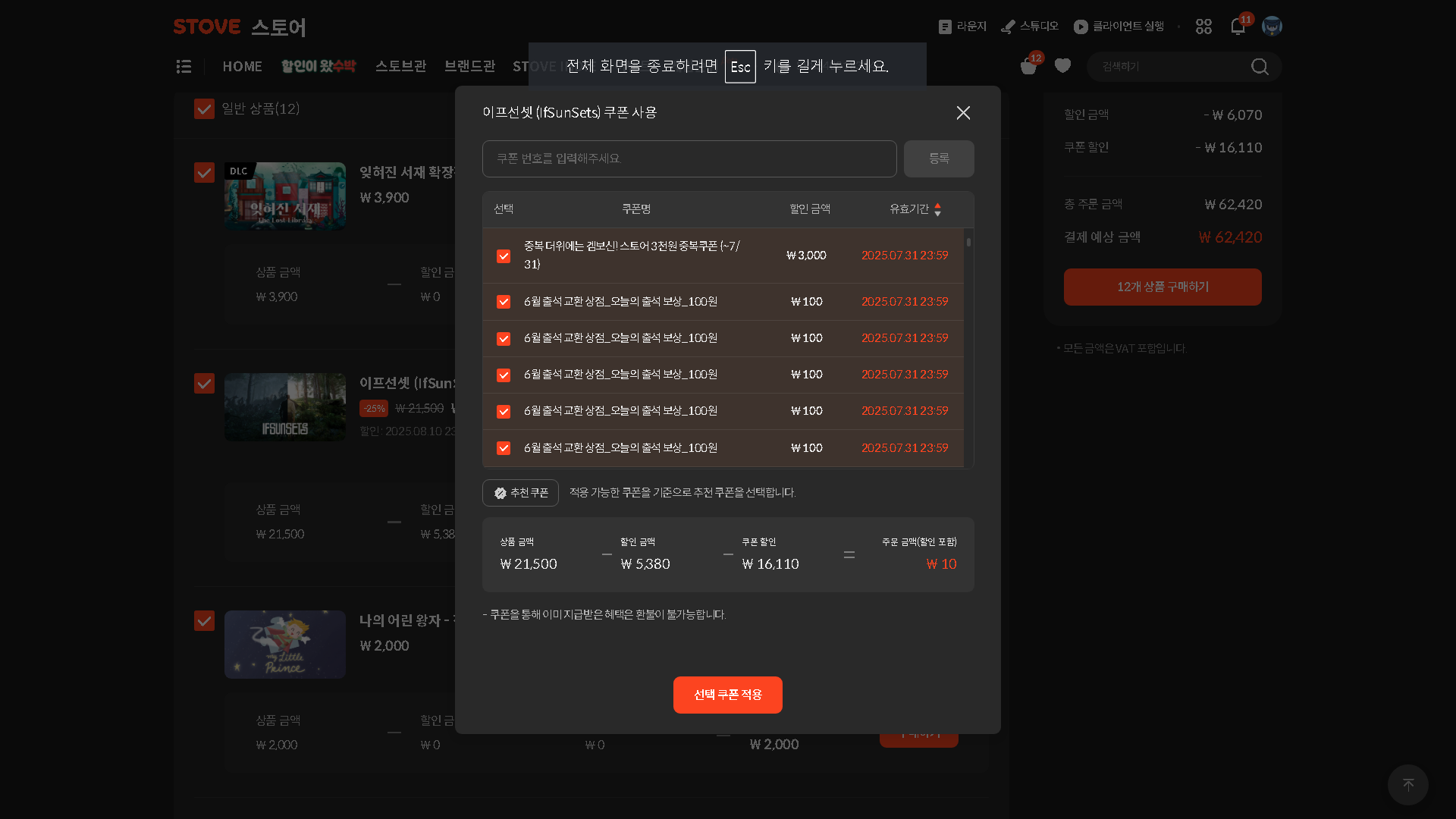The width and height of the screenshot is (1456, 819).
Task: Open the user profile avatar
Action: pos(1272,27)
